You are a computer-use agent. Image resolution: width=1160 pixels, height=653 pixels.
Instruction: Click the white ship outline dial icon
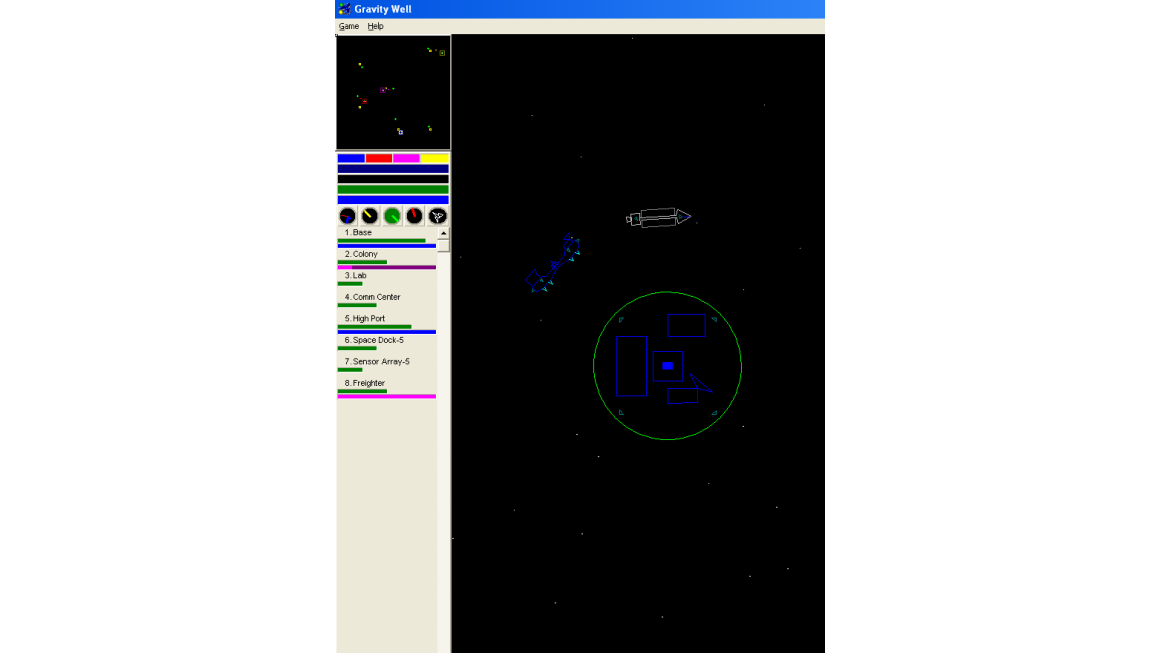pos(437,216)
